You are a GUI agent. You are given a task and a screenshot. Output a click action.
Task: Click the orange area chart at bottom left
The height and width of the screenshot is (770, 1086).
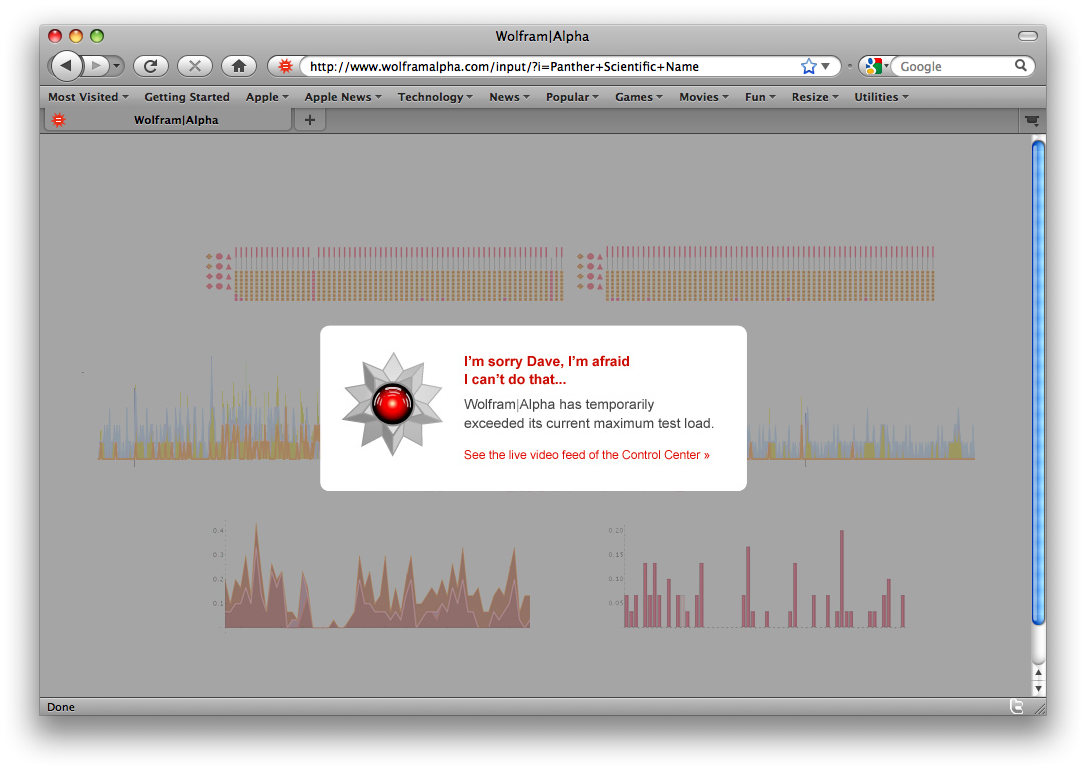click(x=376, y=576)
